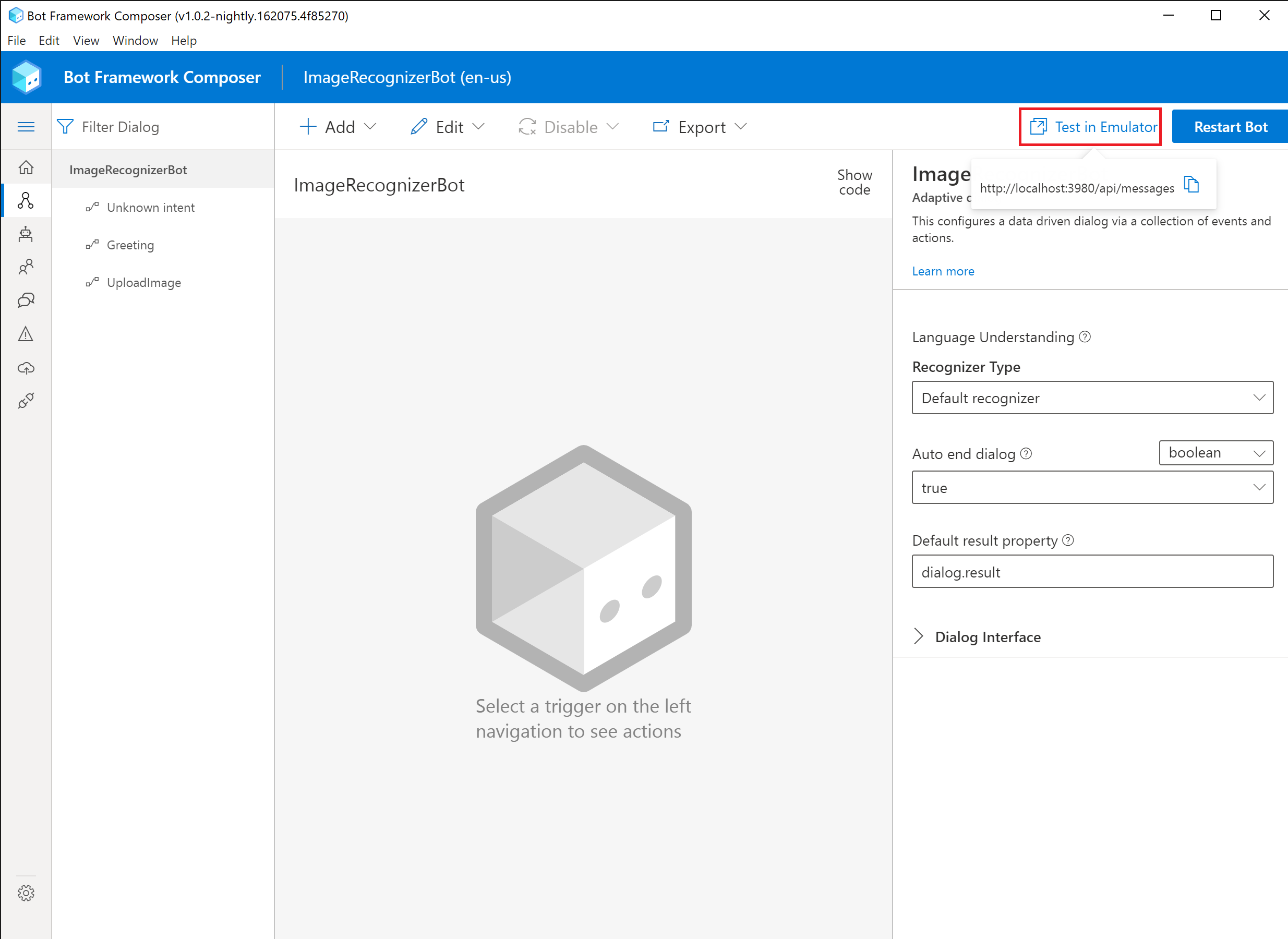Follow the Learn more link
The width and height of the screenshot is (1288, 939).
[943, 271]
